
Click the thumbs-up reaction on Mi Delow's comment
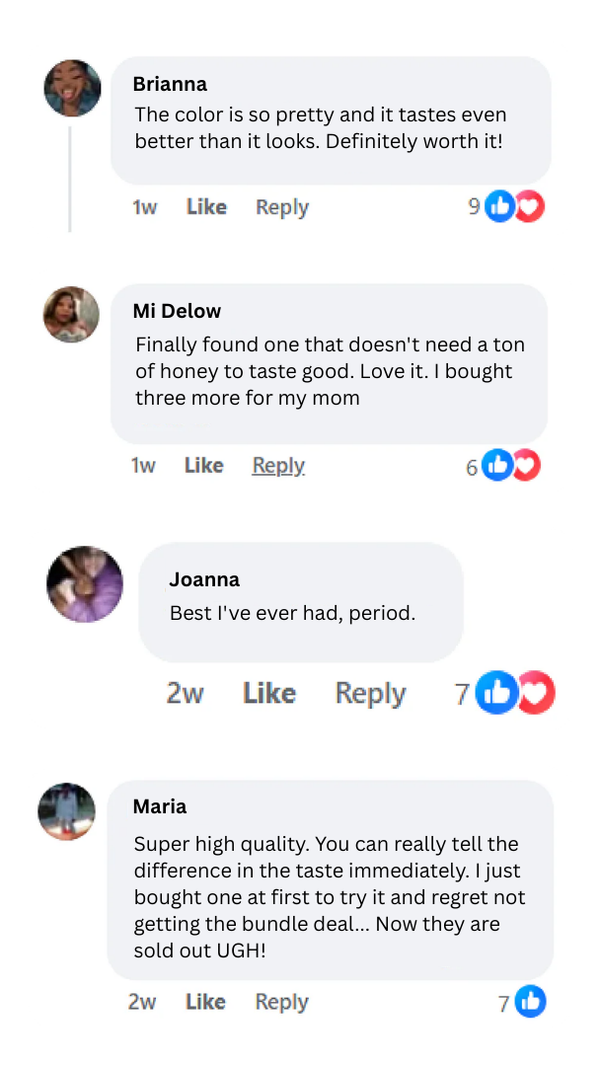click(x=497, y=465)
